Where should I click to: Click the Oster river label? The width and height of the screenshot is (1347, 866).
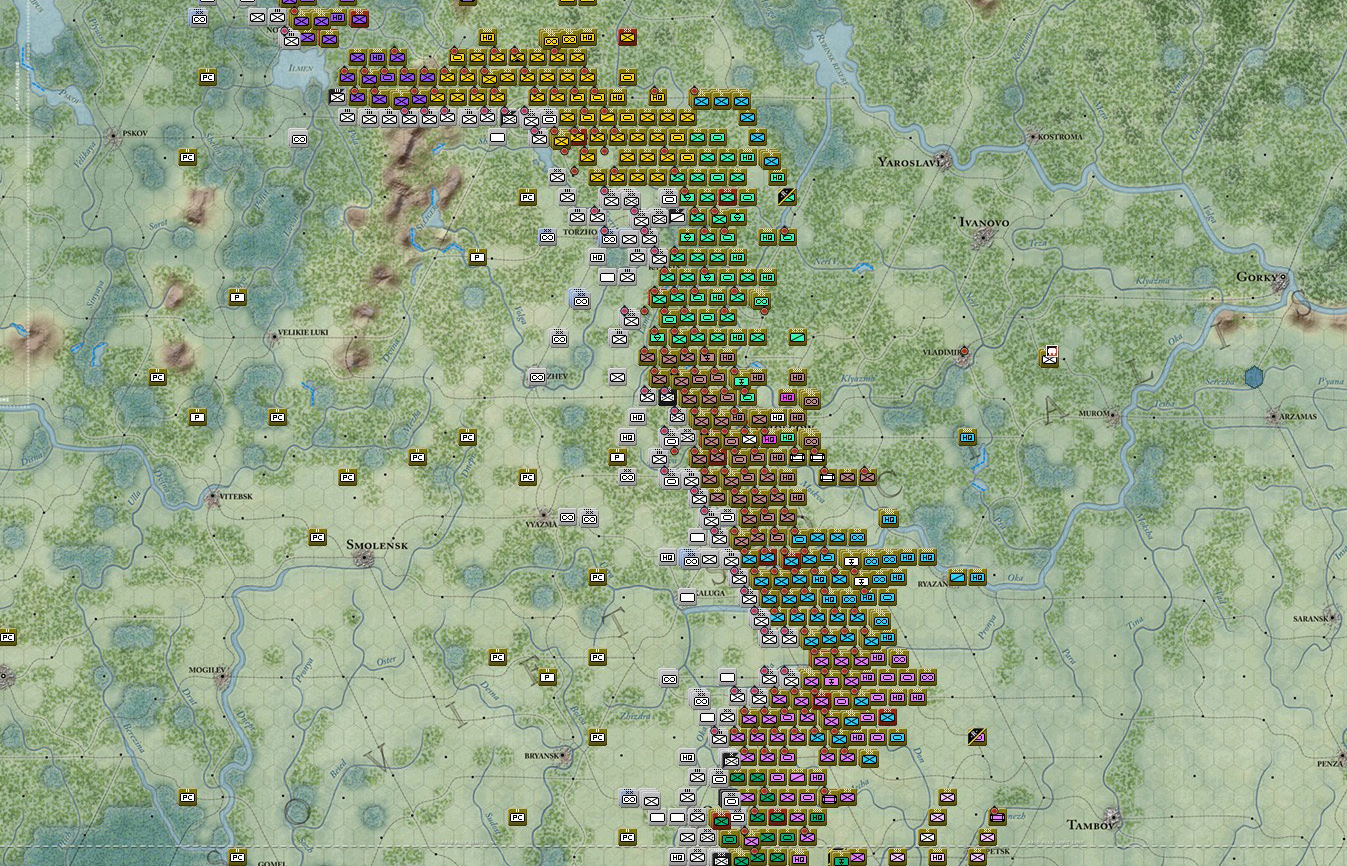387,661
